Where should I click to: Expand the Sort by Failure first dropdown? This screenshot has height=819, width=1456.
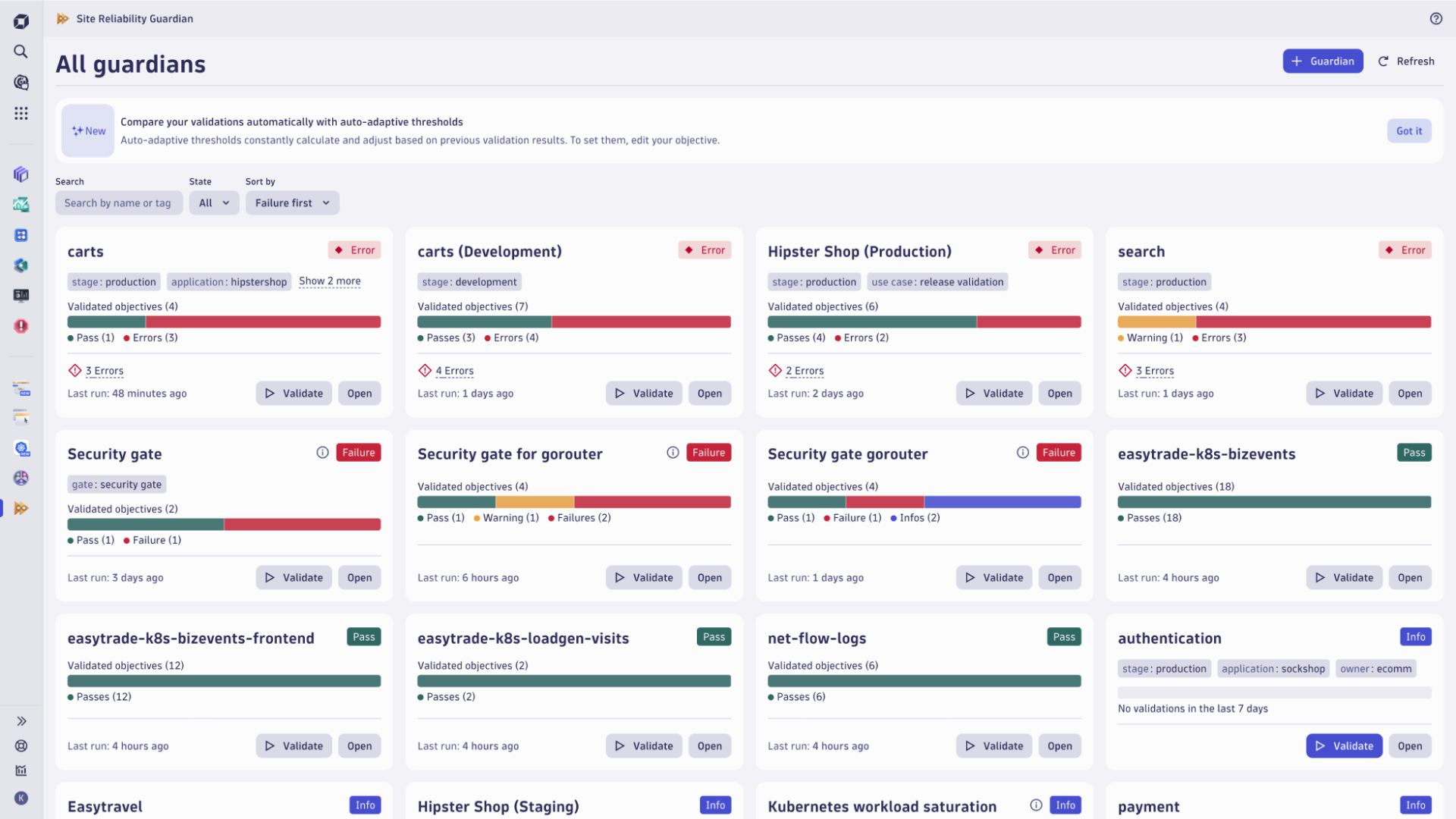291,202
